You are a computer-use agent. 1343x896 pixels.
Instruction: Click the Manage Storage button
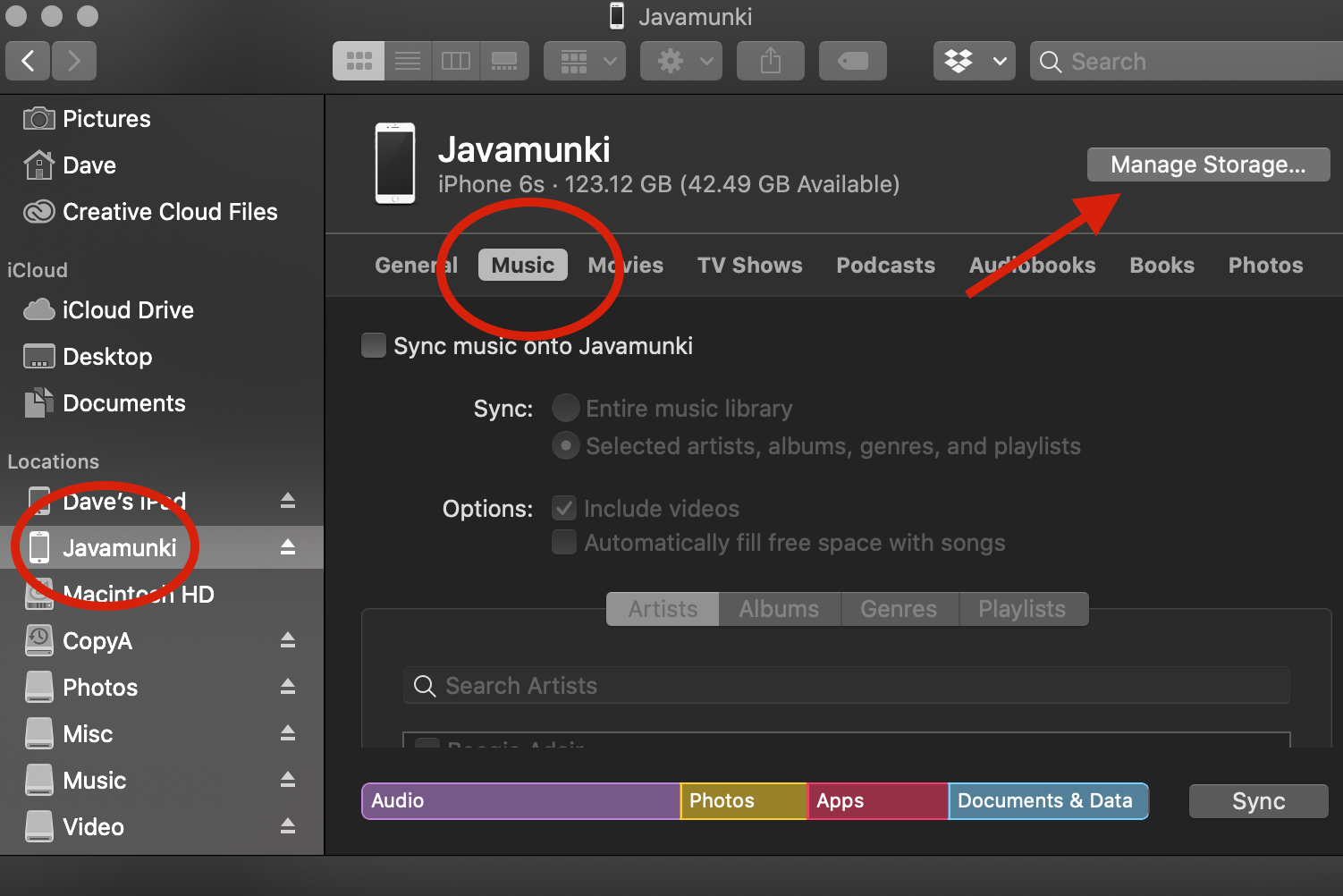coord(1208,165)
